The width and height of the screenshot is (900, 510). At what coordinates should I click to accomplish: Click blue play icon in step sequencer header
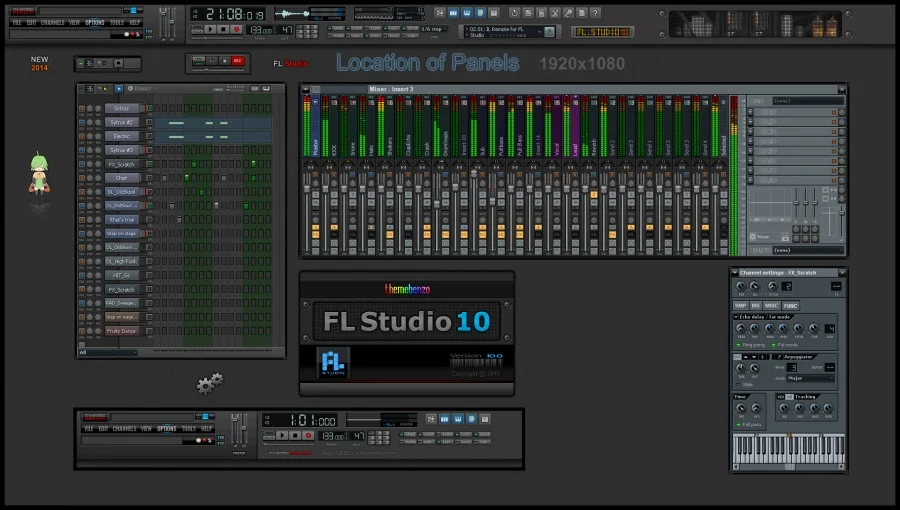click(x=119, y=89)
